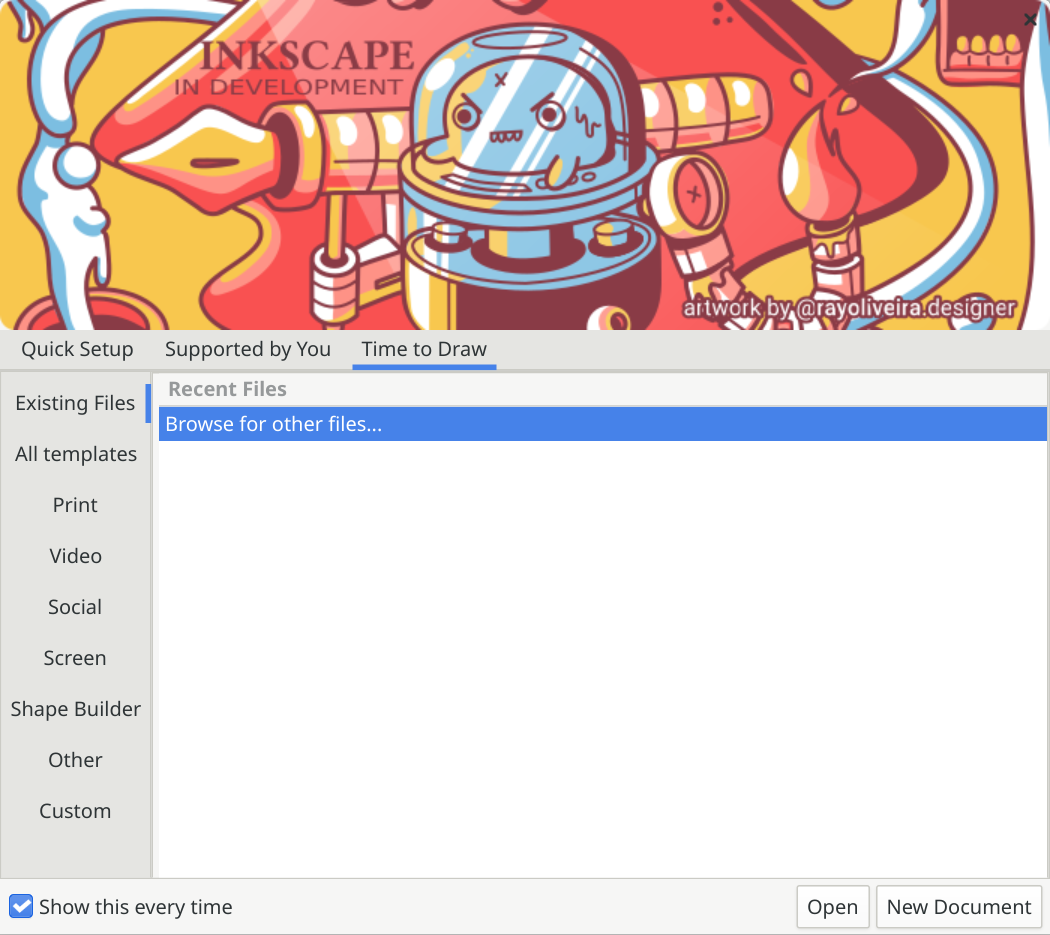
Task: Select Browse for other files row
Action: 602,424
